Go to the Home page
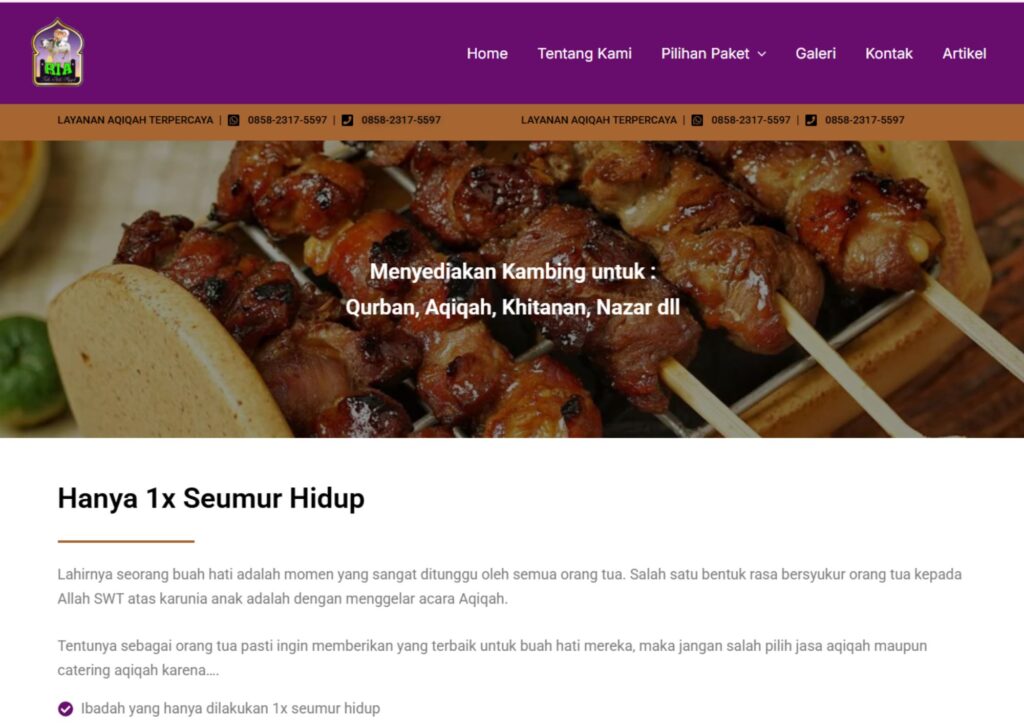 click(487, 54)
